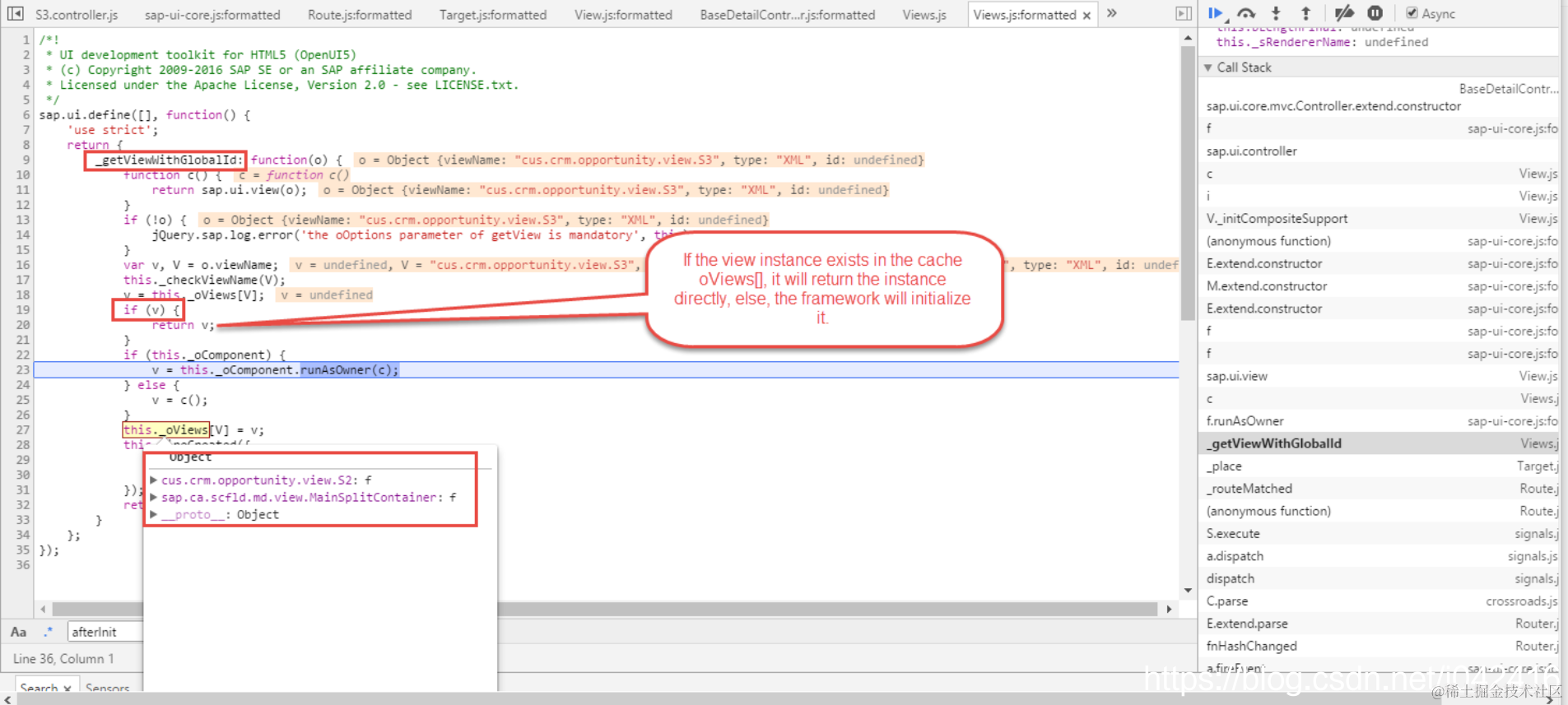Toggle case-sensitive search (Aa)
This screenshot has height=705, width=1568.
(18, 632)
